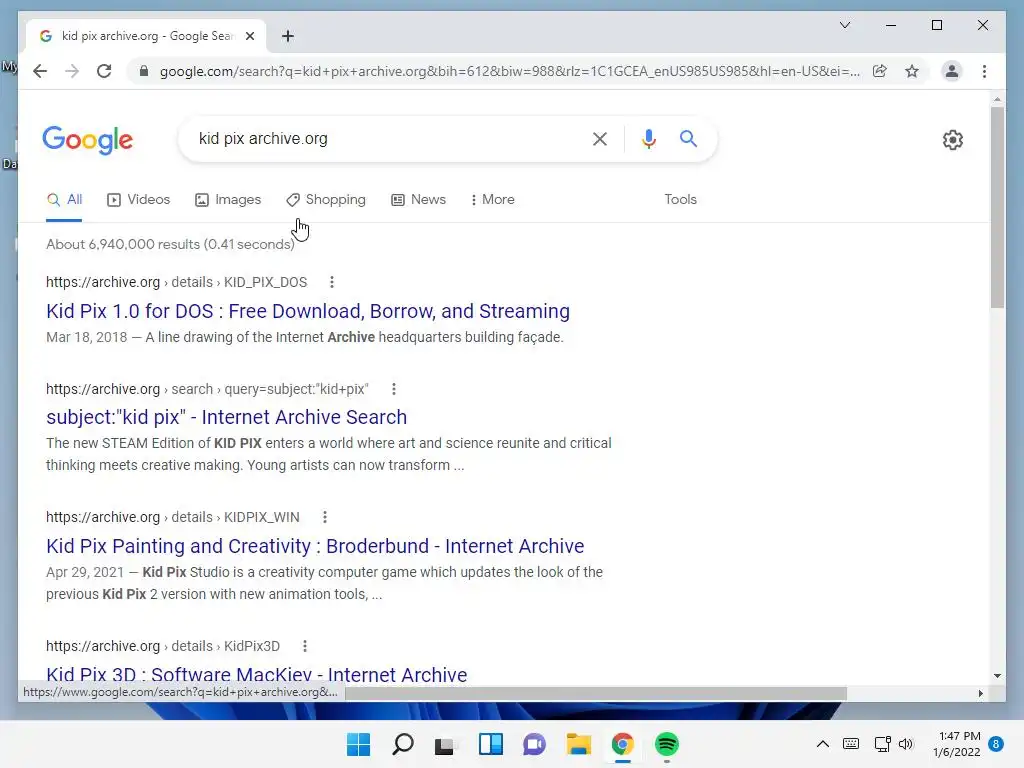Click the address bar URL
The height and width of the screenshot is (768, 1024).
[x=509, y=71]
